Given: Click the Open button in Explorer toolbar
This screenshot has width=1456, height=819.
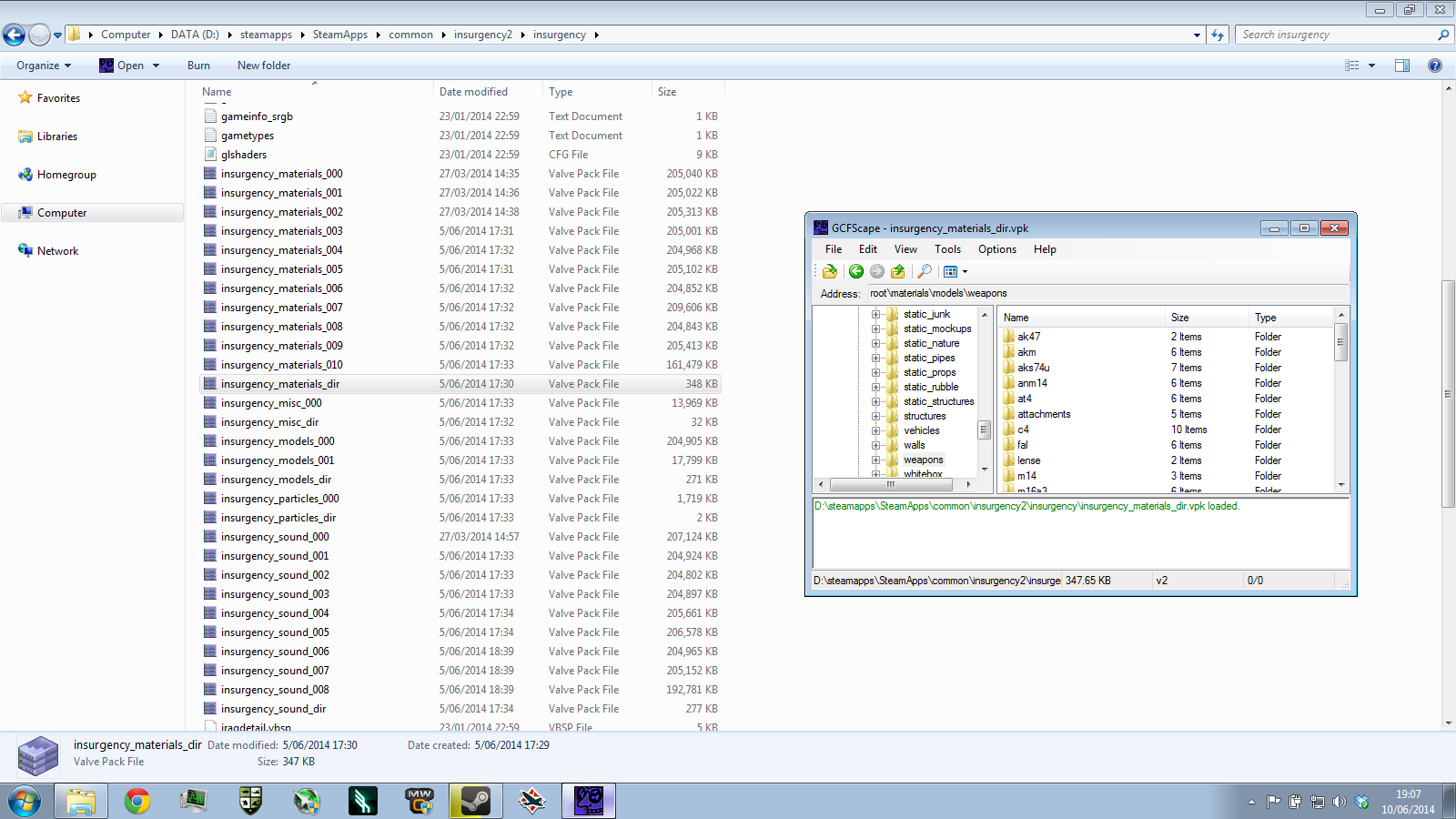Looking at the screenshot, I should tap(122, 66).
